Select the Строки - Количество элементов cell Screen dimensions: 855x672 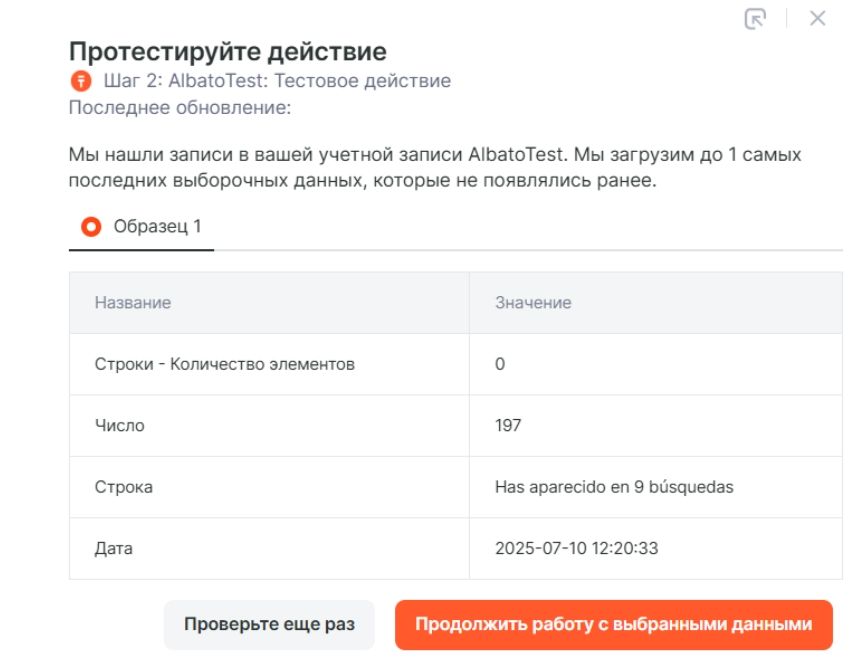coord(225,364)
